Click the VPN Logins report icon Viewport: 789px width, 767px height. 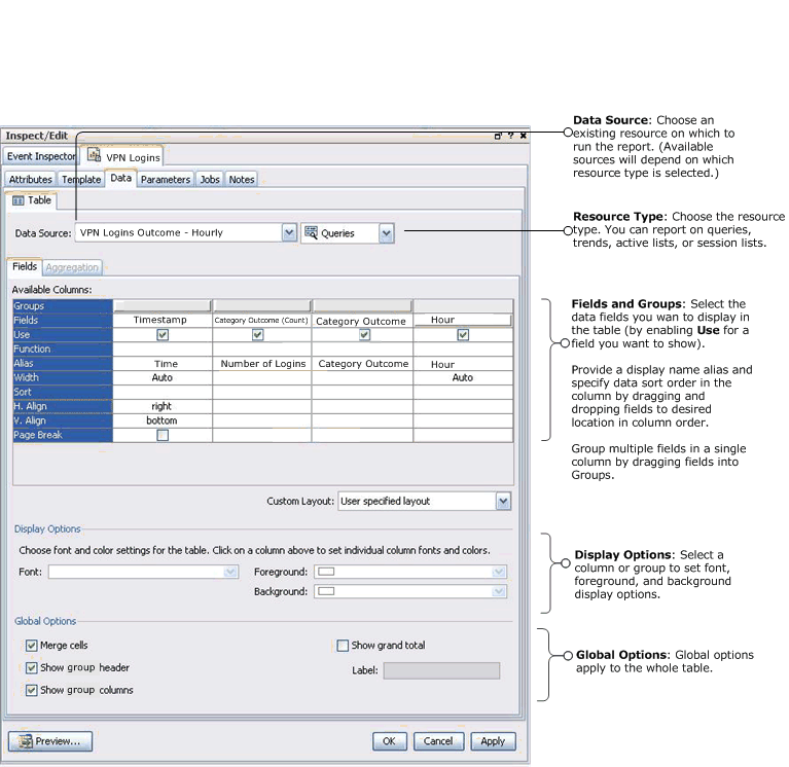(94, 155)
